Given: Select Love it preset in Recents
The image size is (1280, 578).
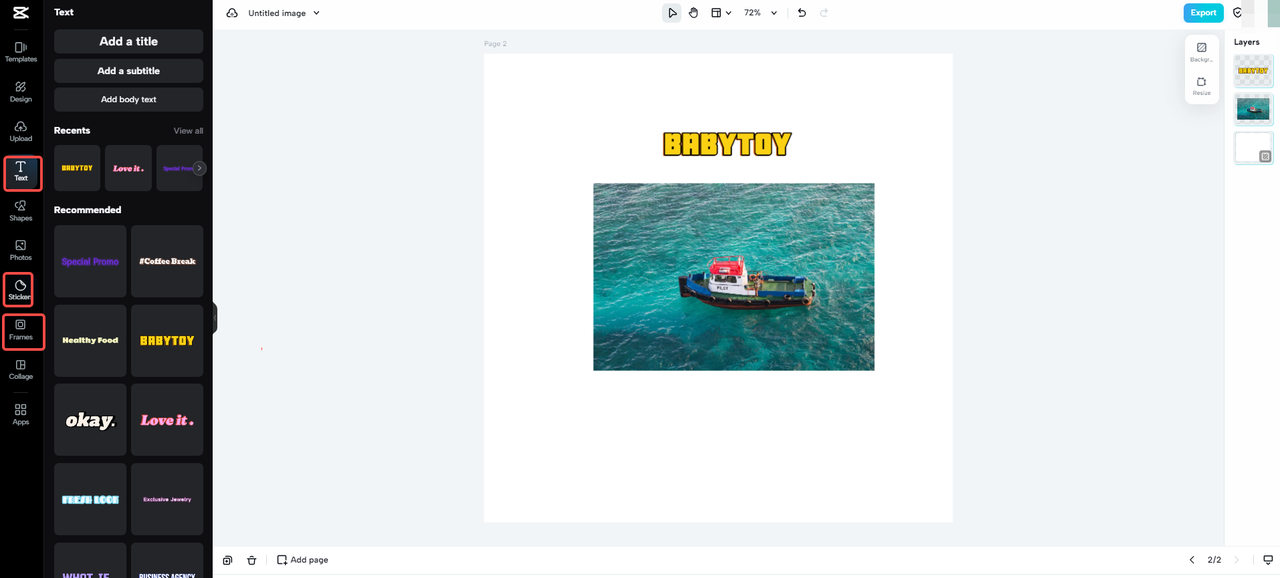Looking at the screenshot, I should pos(128,168).
